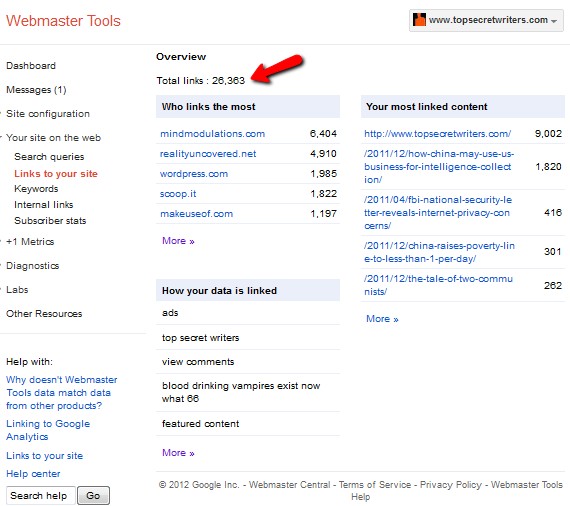Select Search queries in the sidebar
Screen dimensions: 570x506
tap(49, 157)
